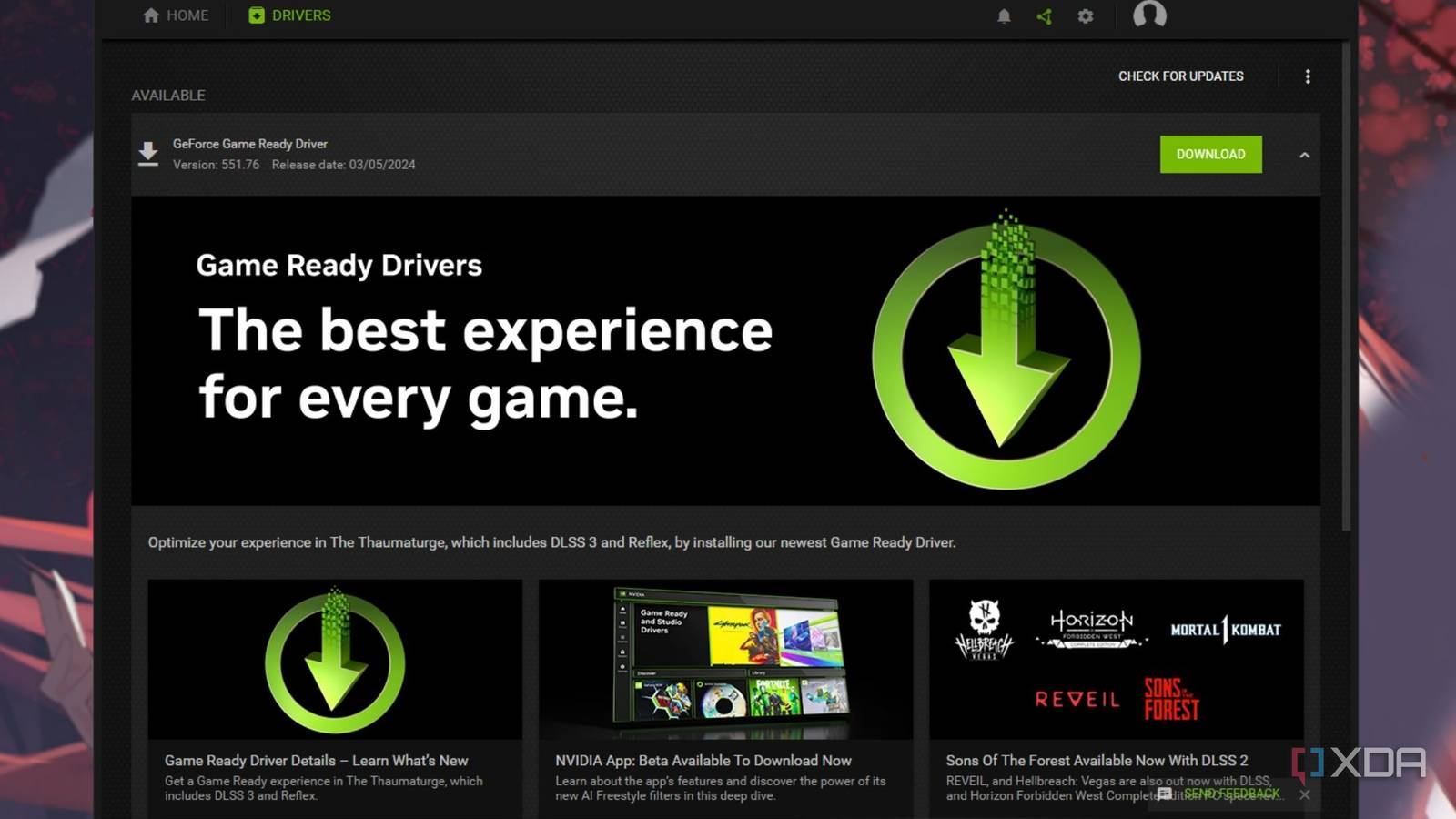Screen dimensions: 1456x819
Task: Click the green Drivers icon
Action: tap(256, 15)
